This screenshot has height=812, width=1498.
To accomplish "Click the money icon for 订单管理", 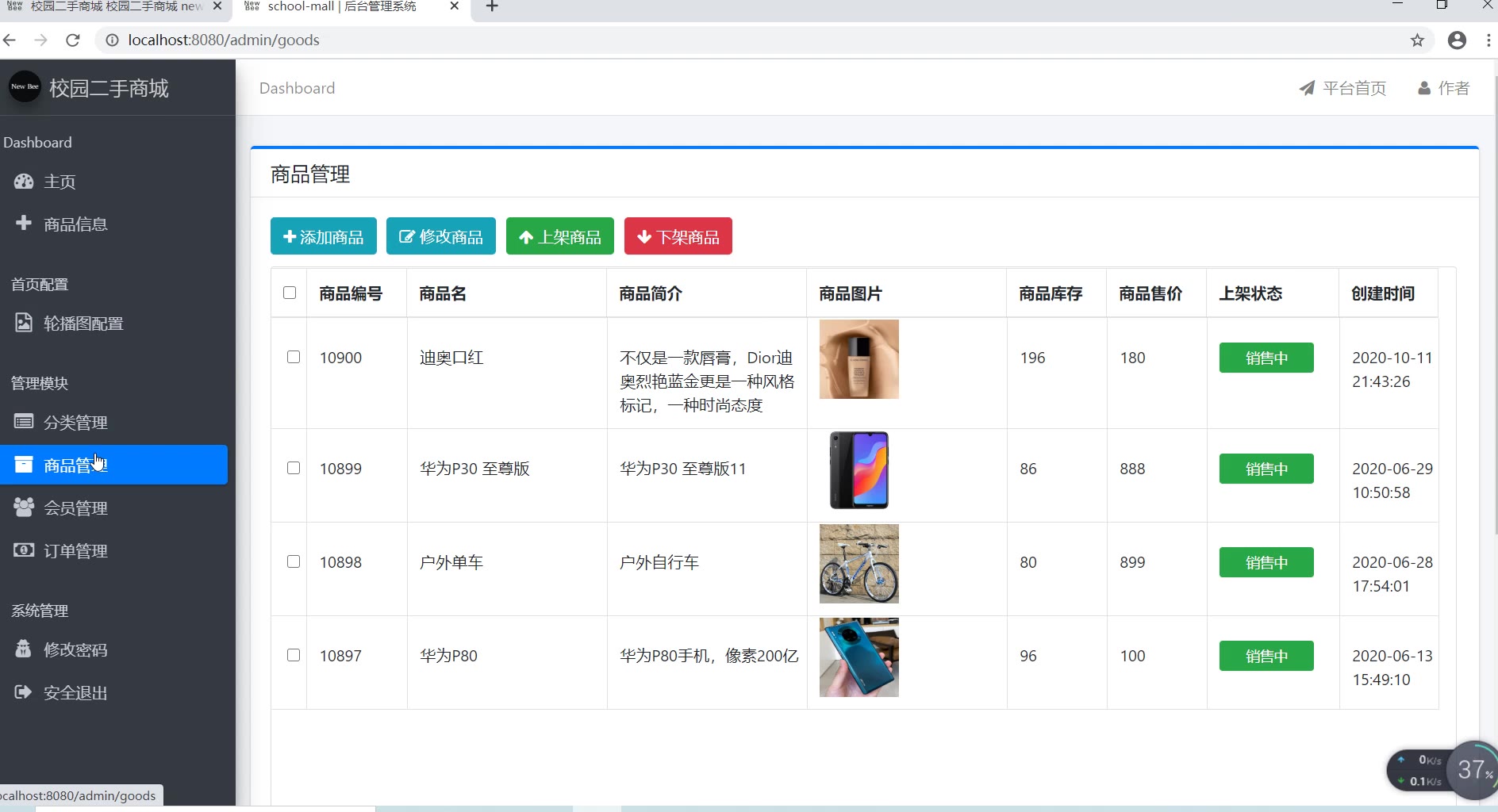I will click(x=24, y=550).
